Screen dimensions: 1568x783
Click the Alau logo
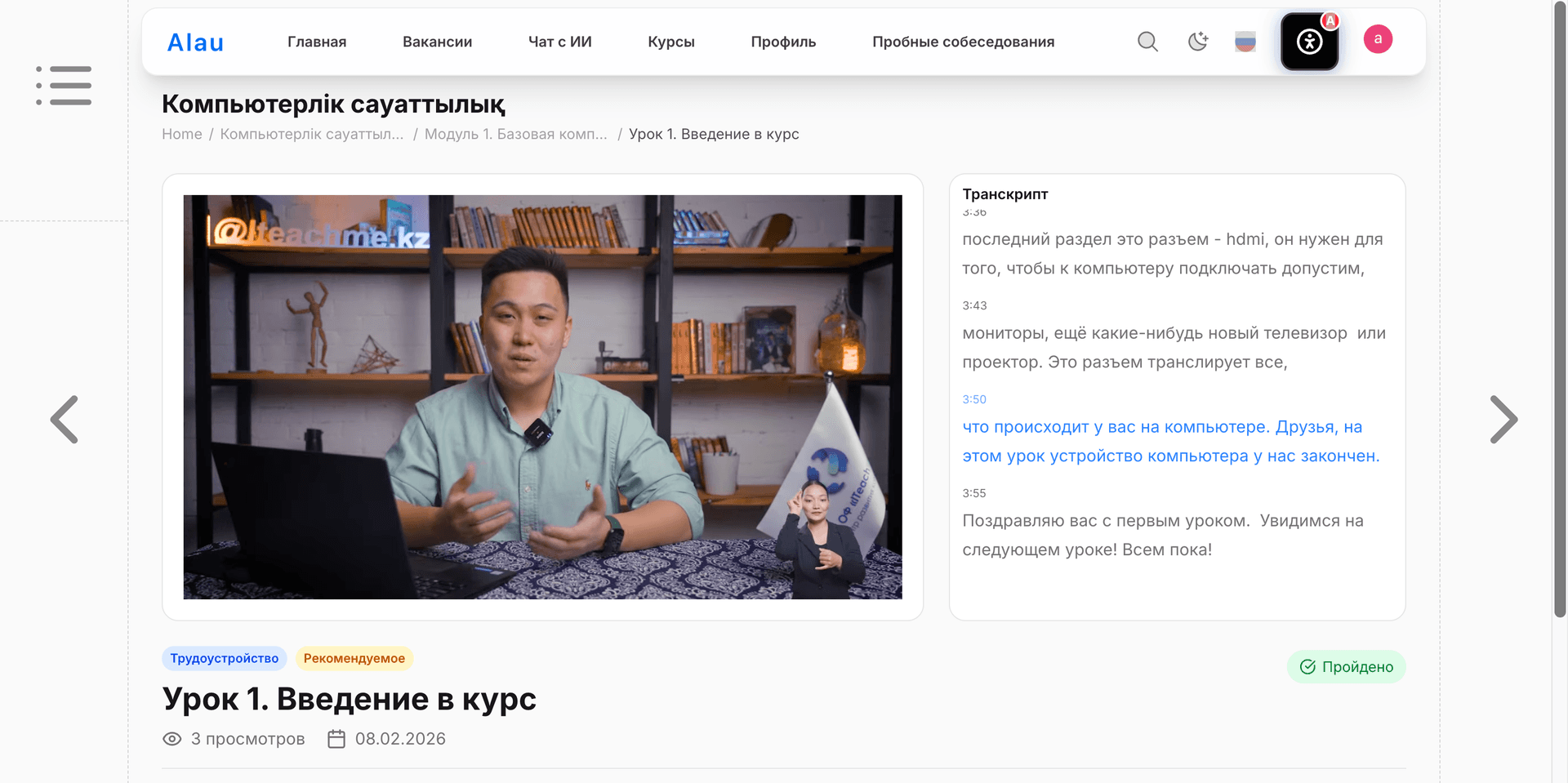click(x=195, y=42)
